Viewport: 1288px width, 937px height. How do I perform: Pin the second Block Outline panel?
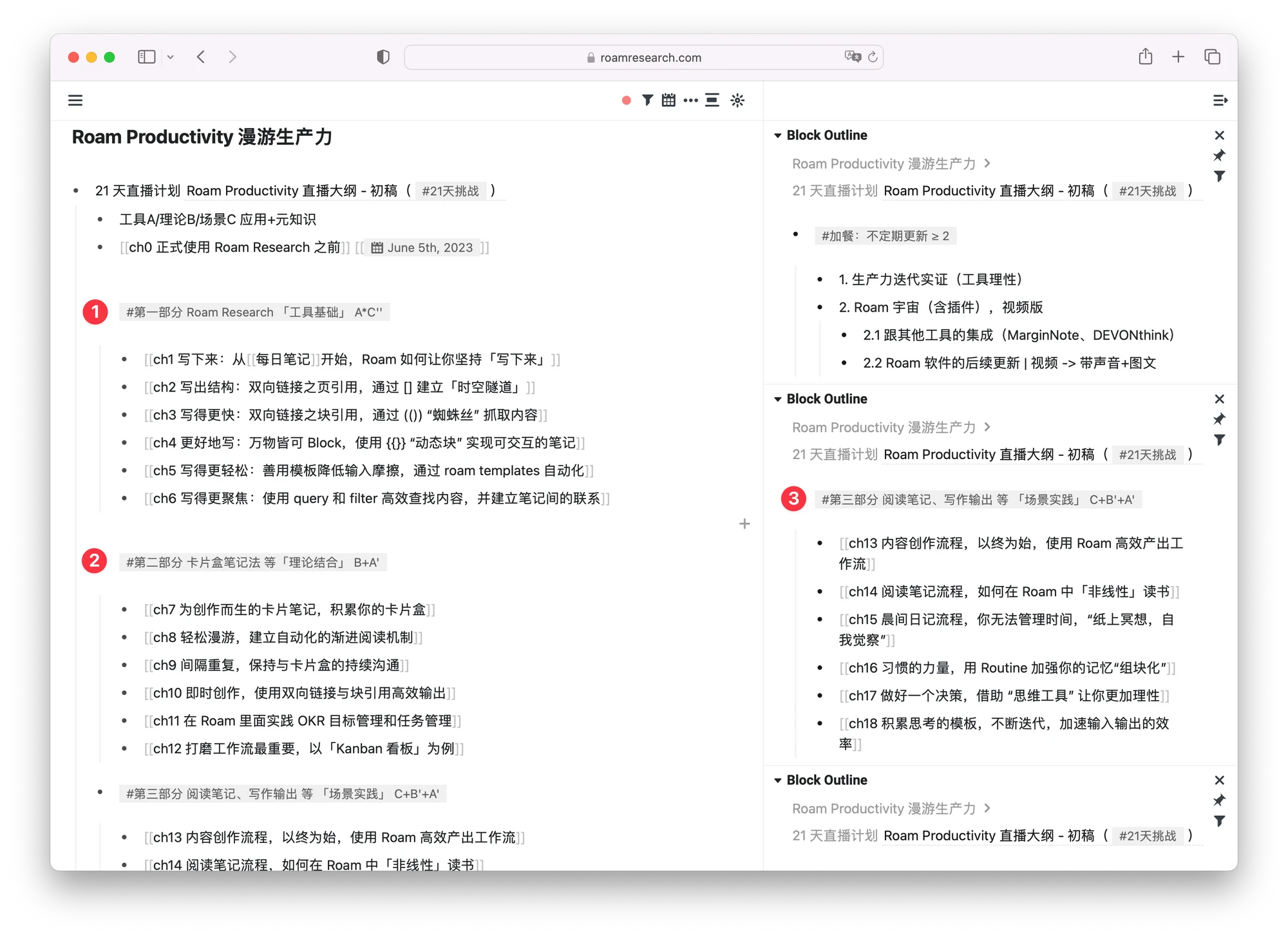point(1219,419)
